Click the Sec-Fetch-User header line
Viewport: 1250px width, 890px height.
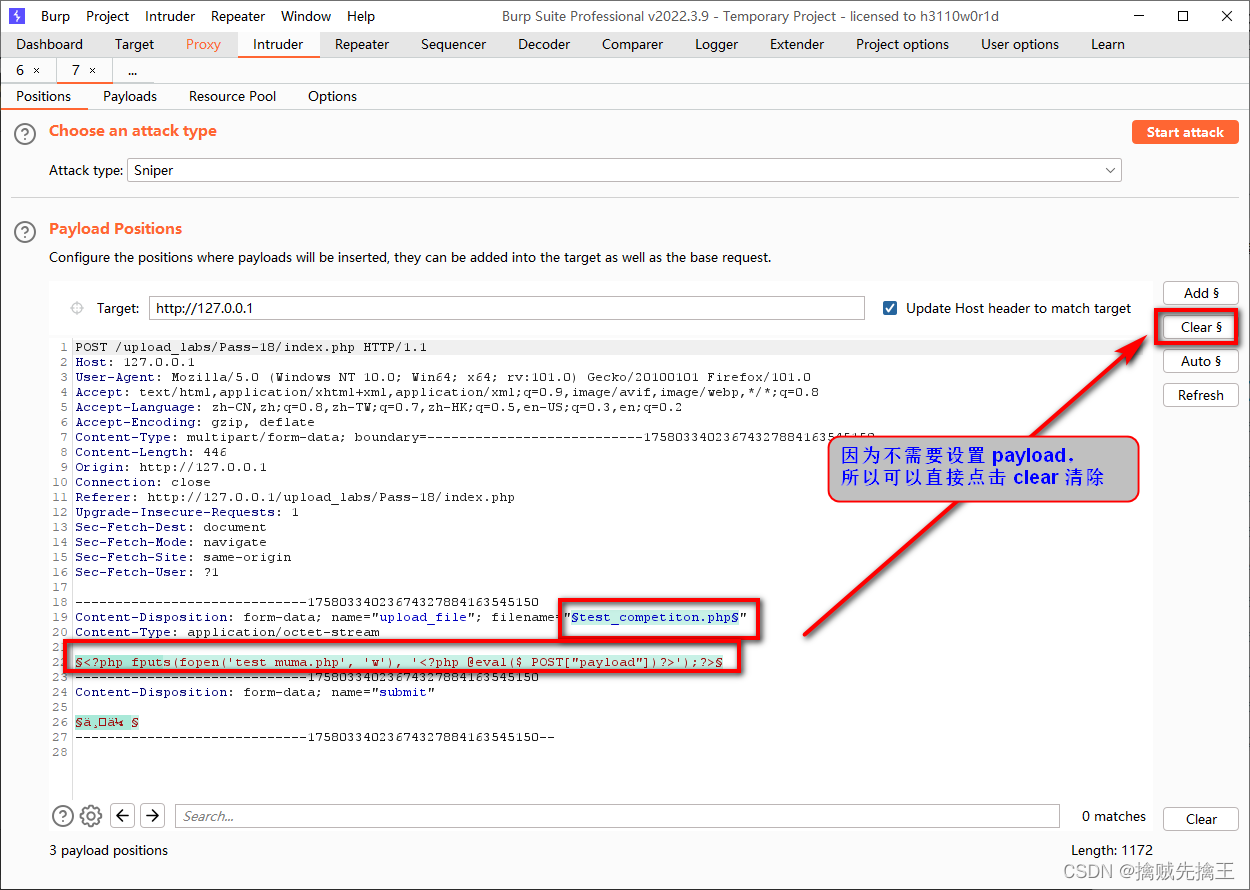(147, 572)
